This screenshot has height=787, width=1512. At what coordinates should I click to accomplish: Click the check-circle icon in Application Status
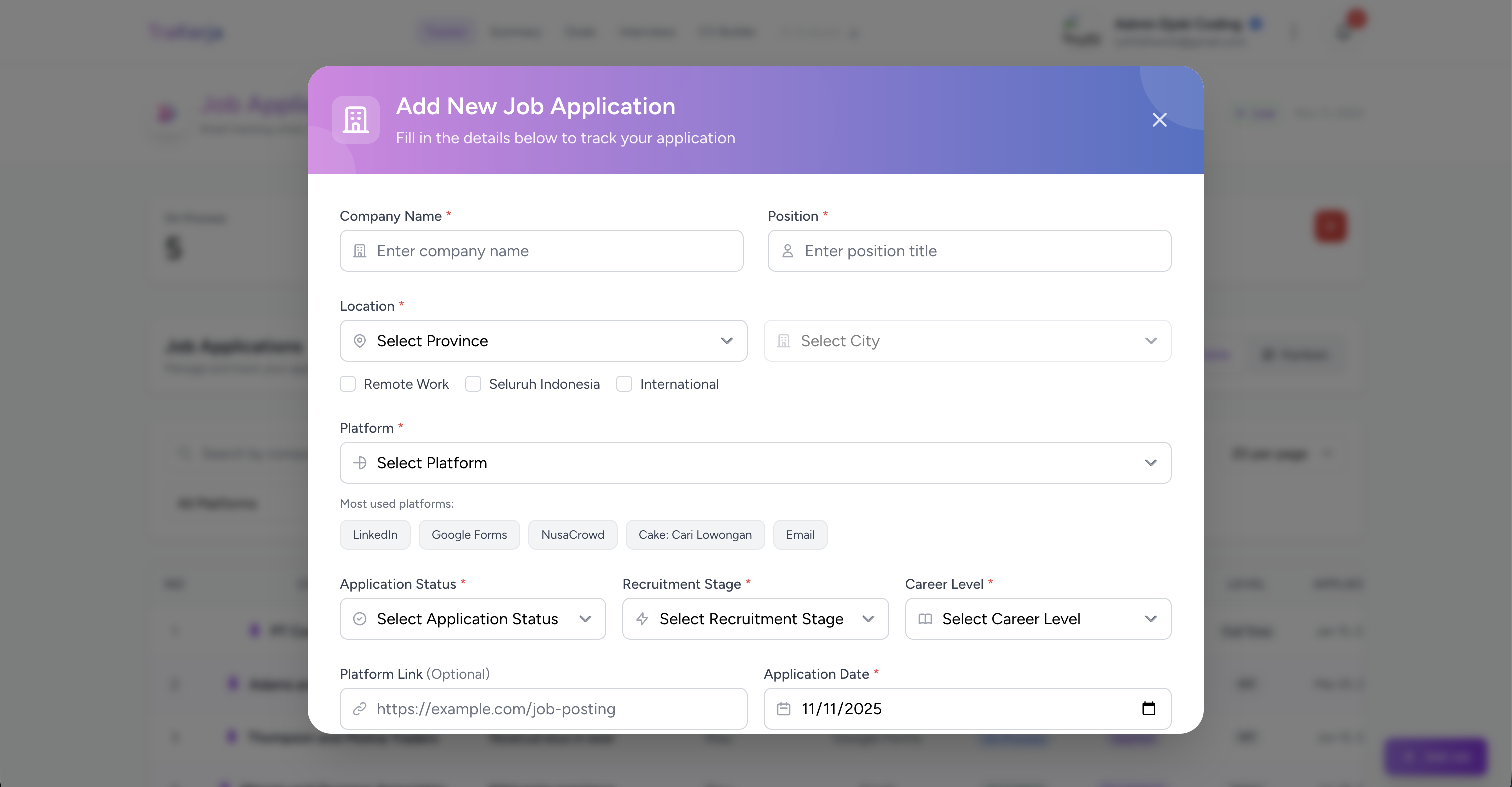pos(360,619)
